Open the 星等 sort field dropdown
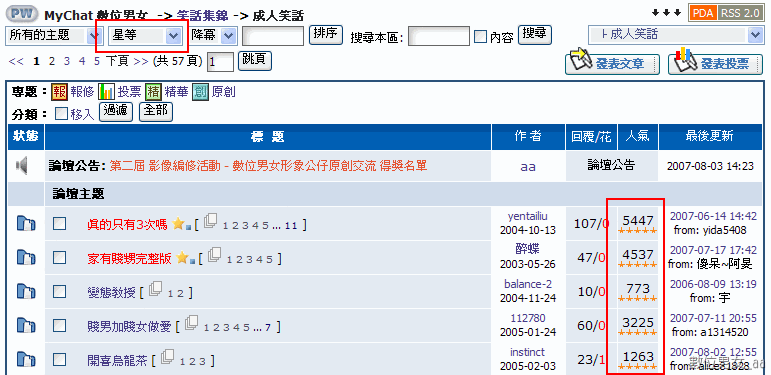The height and width of the screenshot is (375, 771). (x=145, y=35)
